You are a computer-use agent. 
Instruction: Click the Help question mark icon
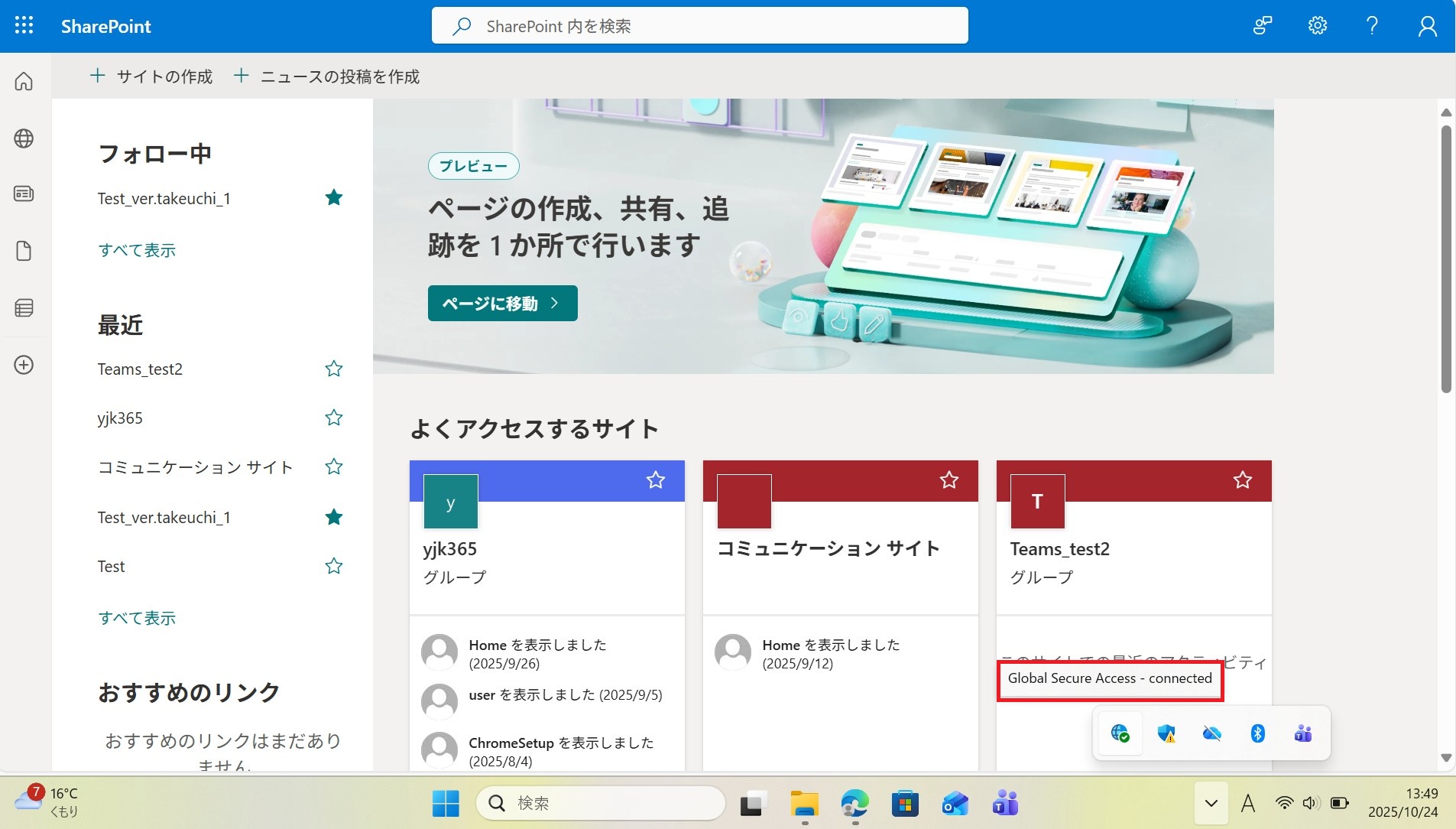click(x=1372, y=25)
